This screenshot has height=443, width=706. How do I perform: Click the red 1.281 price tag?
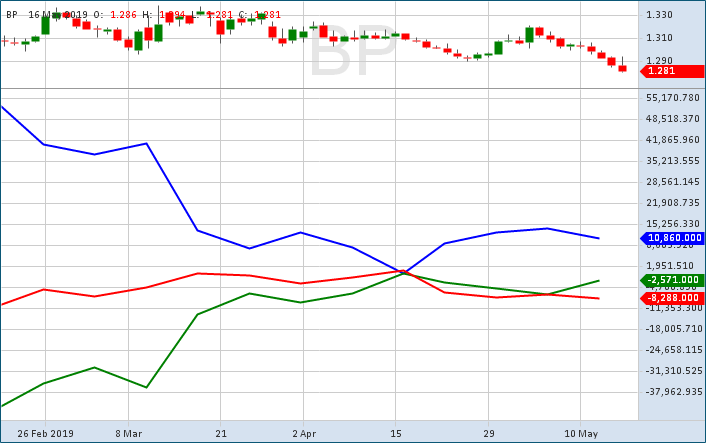pos(672,71)
